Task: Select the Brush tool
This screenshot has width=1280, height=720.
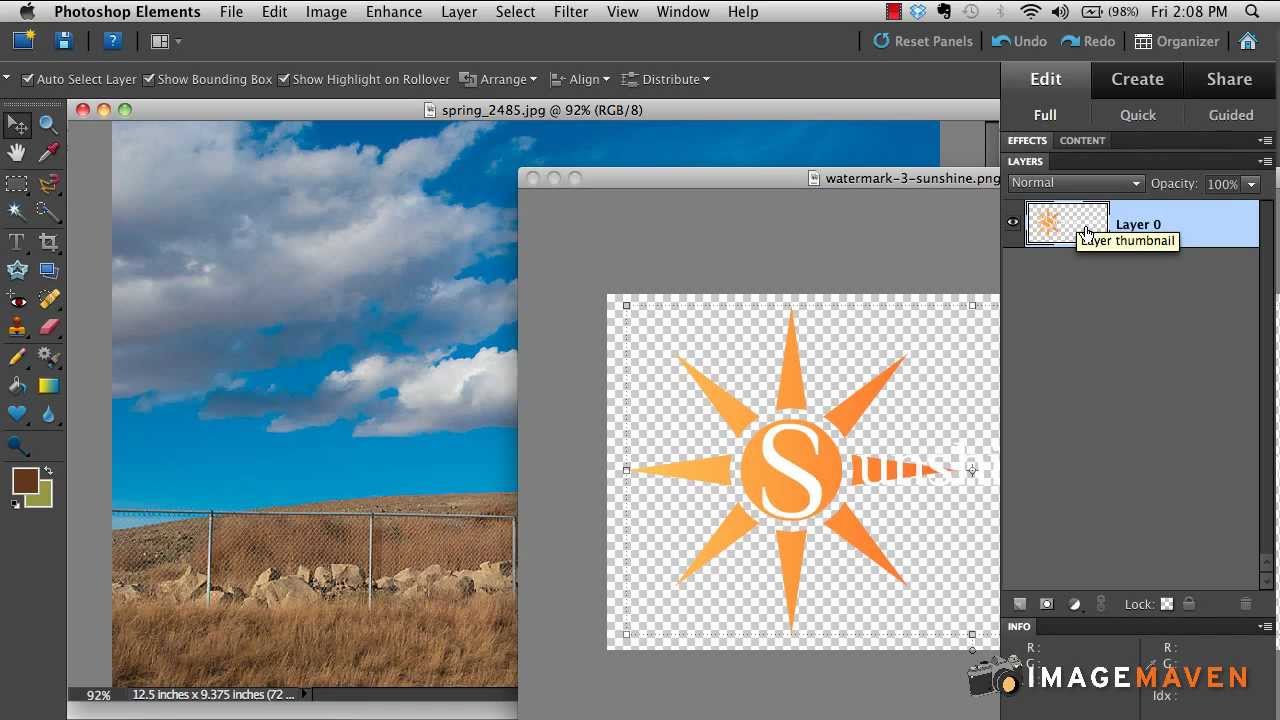Action: tap(17, 357)
